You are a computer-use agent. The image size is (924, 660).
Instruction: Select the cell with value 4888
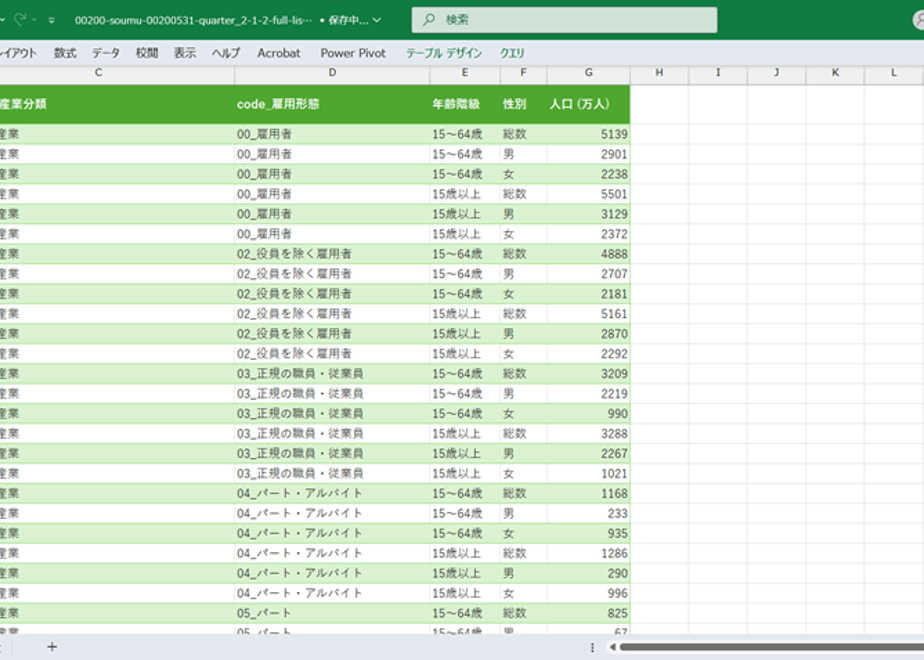pos(589,254)
